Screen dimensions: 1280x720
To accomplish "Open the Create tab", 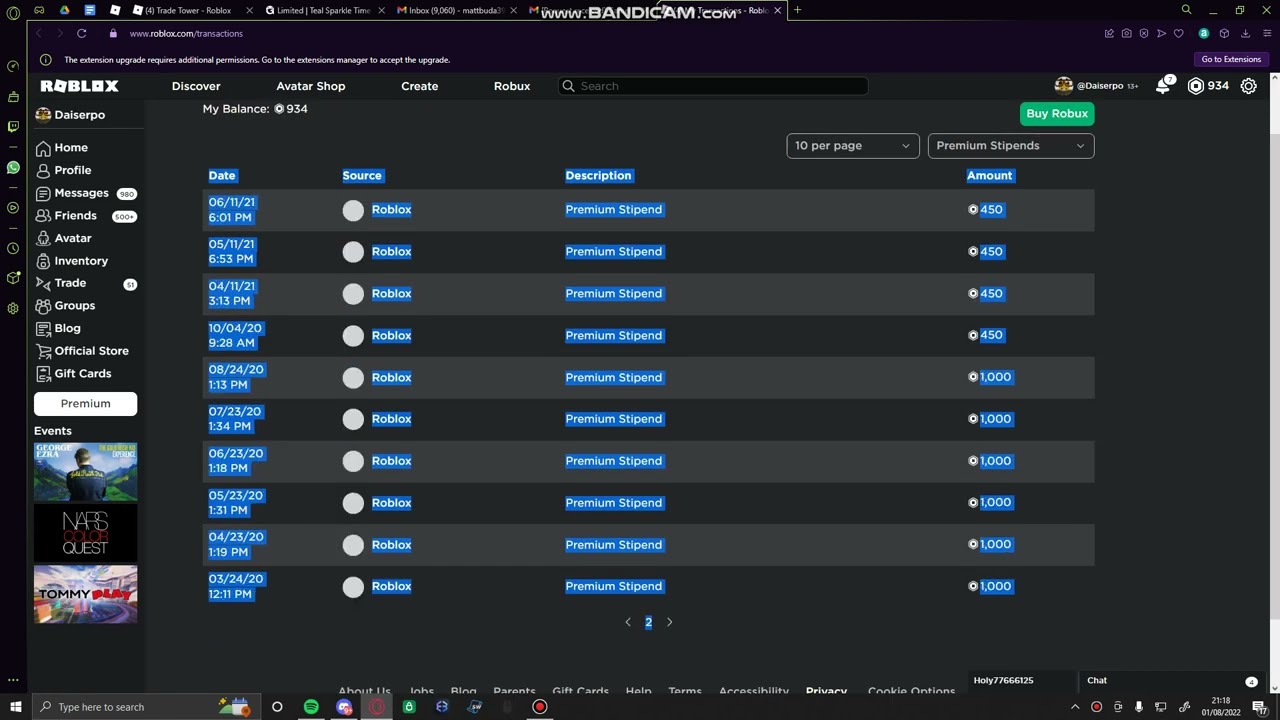I will 419,86.
